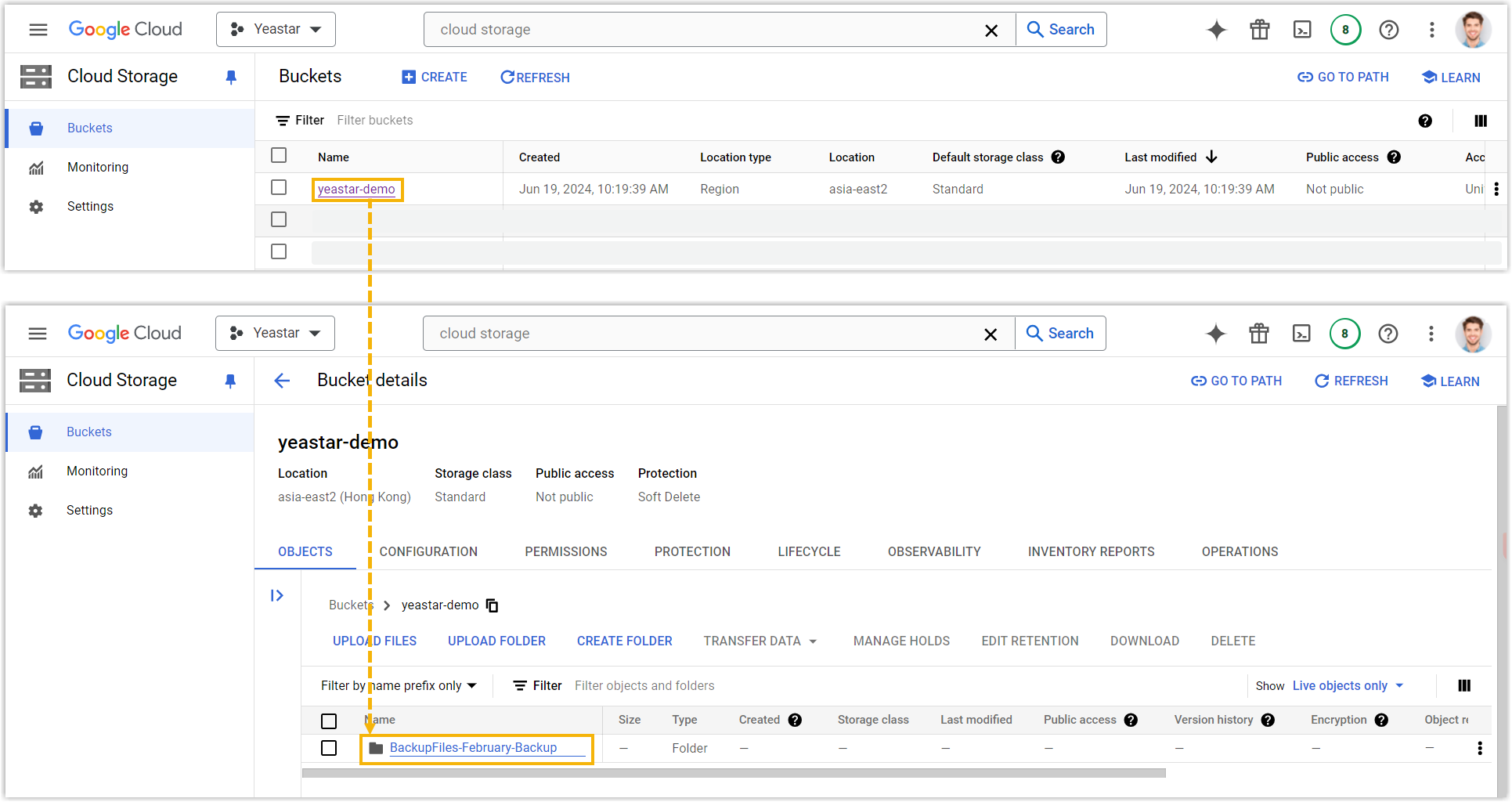
Task: Open help for the Encryption column
Action: [x=1381, y=720]
